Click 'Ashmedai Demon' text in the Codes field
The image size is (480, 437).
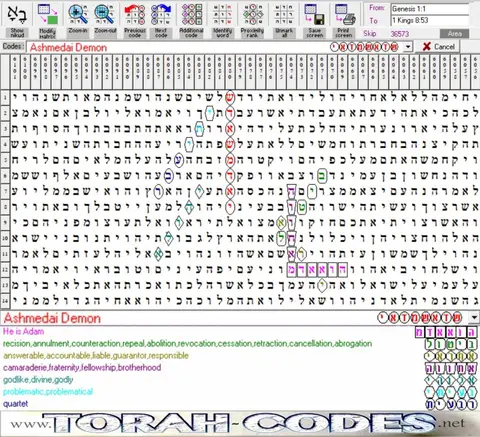[x=68, y=47]
